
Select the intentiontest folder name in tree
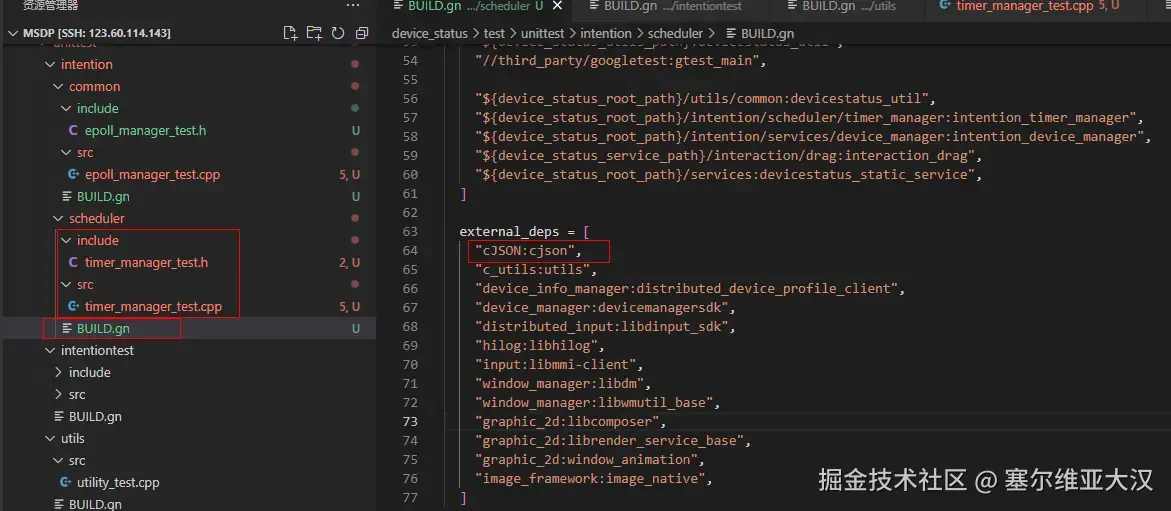click(x=97, y=351)
